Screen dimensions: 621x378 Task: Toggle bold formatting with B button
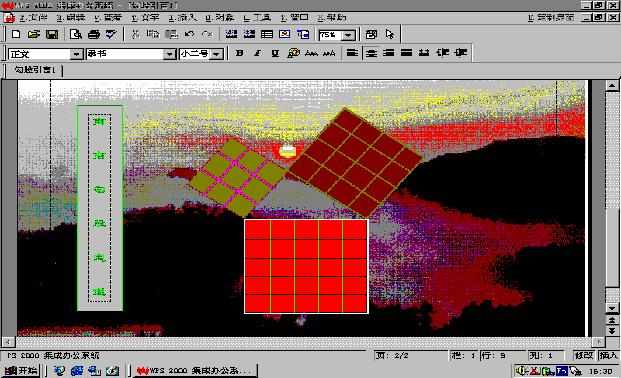point(239,53)
